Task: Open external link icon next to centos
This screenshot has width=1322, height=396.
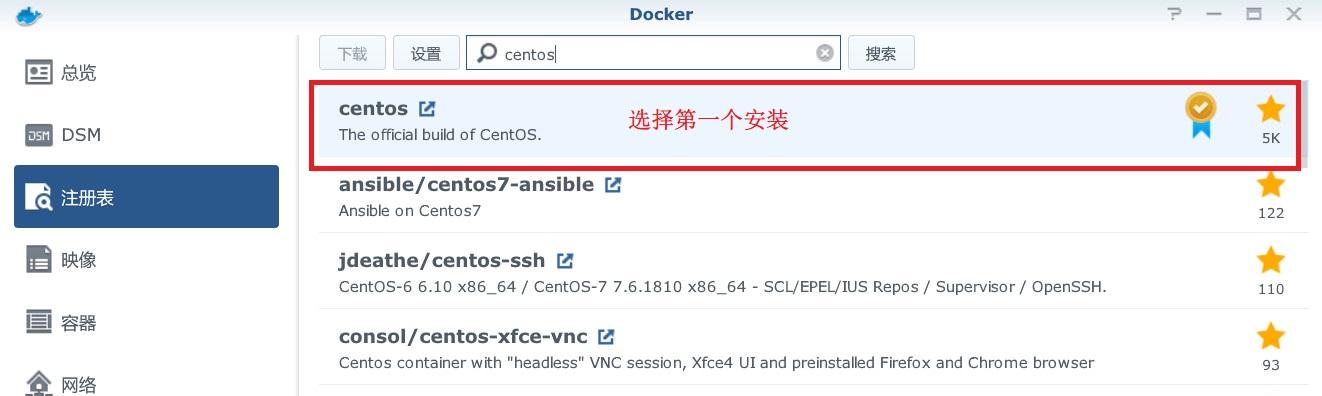Action: (427, 108)
